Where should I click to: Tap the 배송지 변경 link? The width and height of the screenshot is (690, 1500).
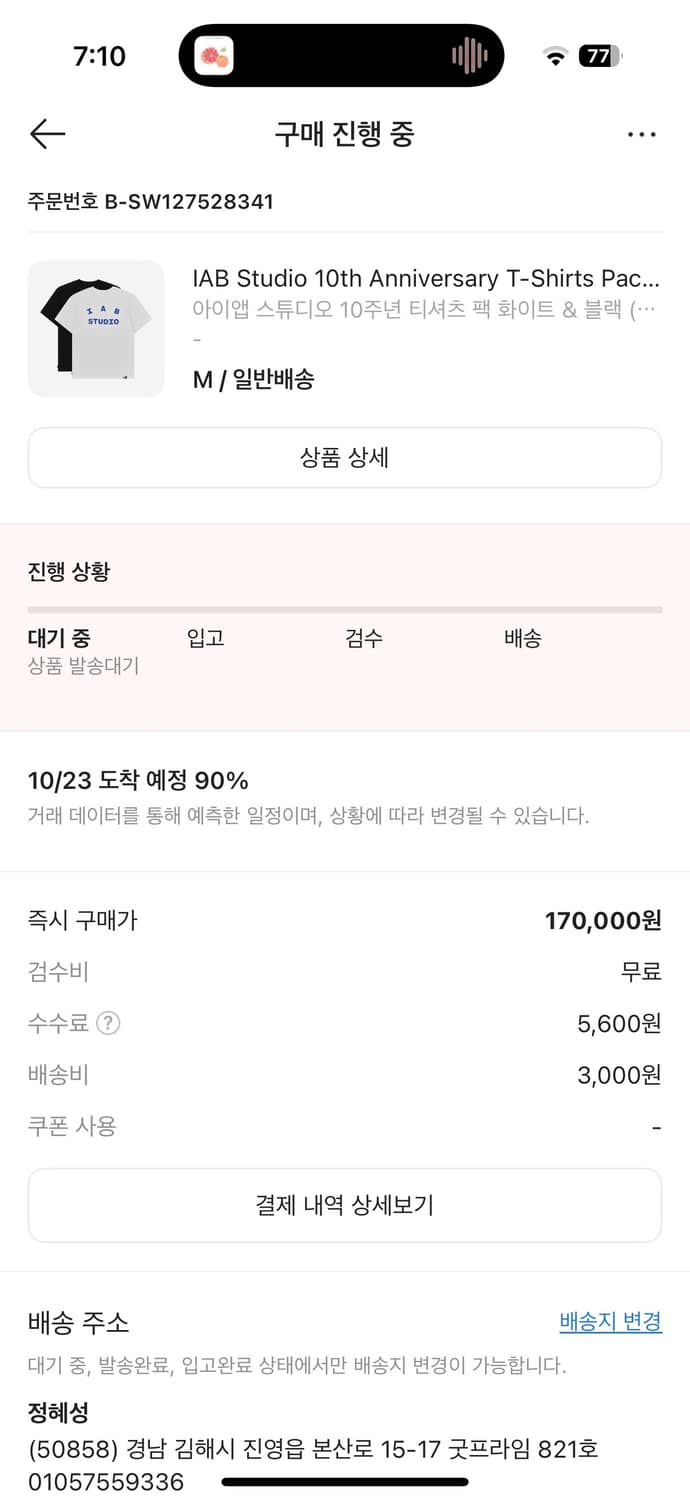(x=610, y=1321)
